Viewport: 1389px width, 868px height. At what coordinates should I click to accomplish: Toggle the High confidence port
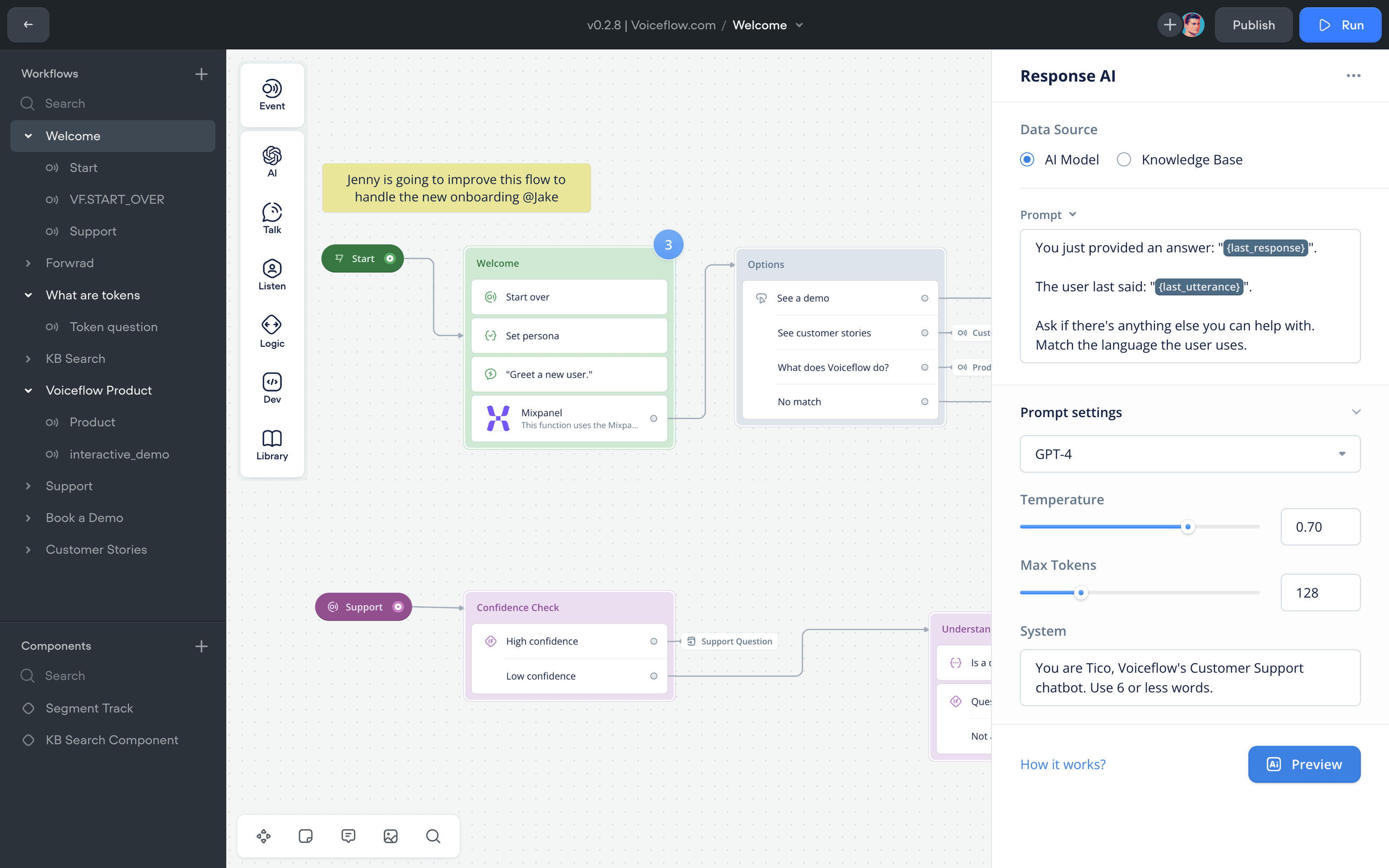pos(654,641)
